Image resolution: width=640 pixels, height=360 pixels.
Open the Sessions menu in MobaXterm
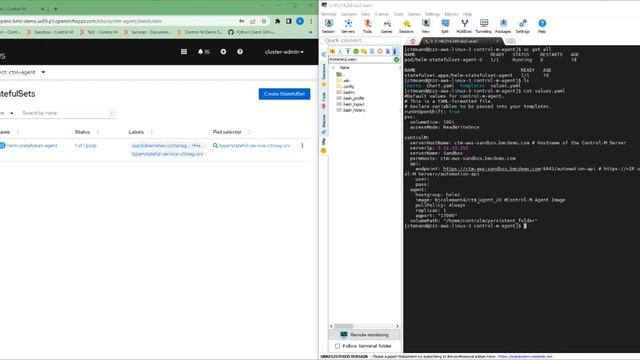pos(349,14)
